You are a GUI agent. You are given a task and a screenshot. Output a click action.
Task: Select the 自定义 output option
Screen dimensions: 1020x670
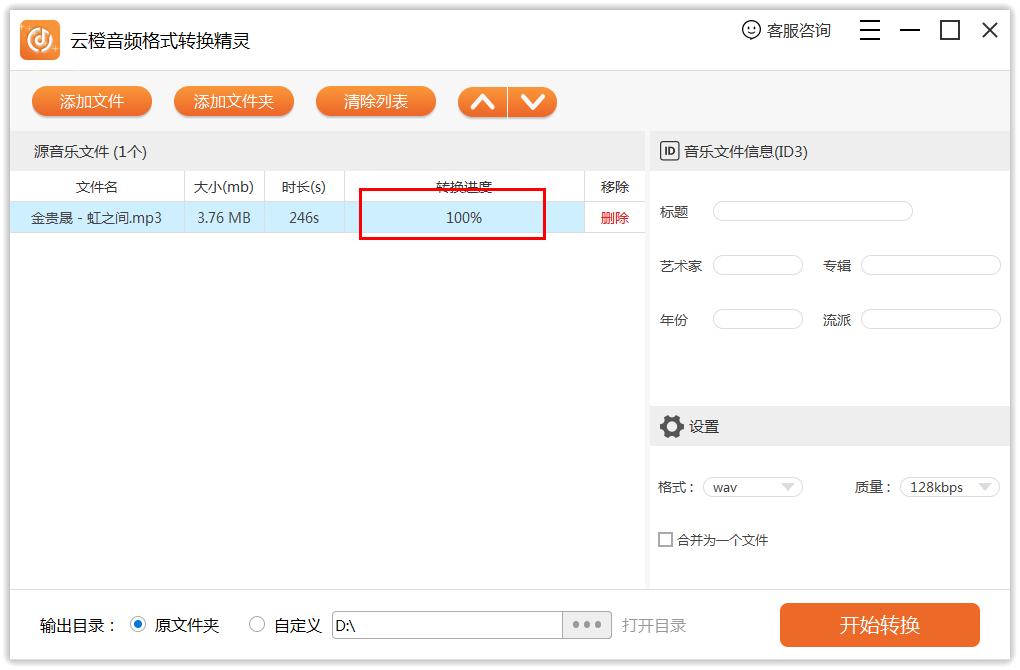(x=255, y=624)
